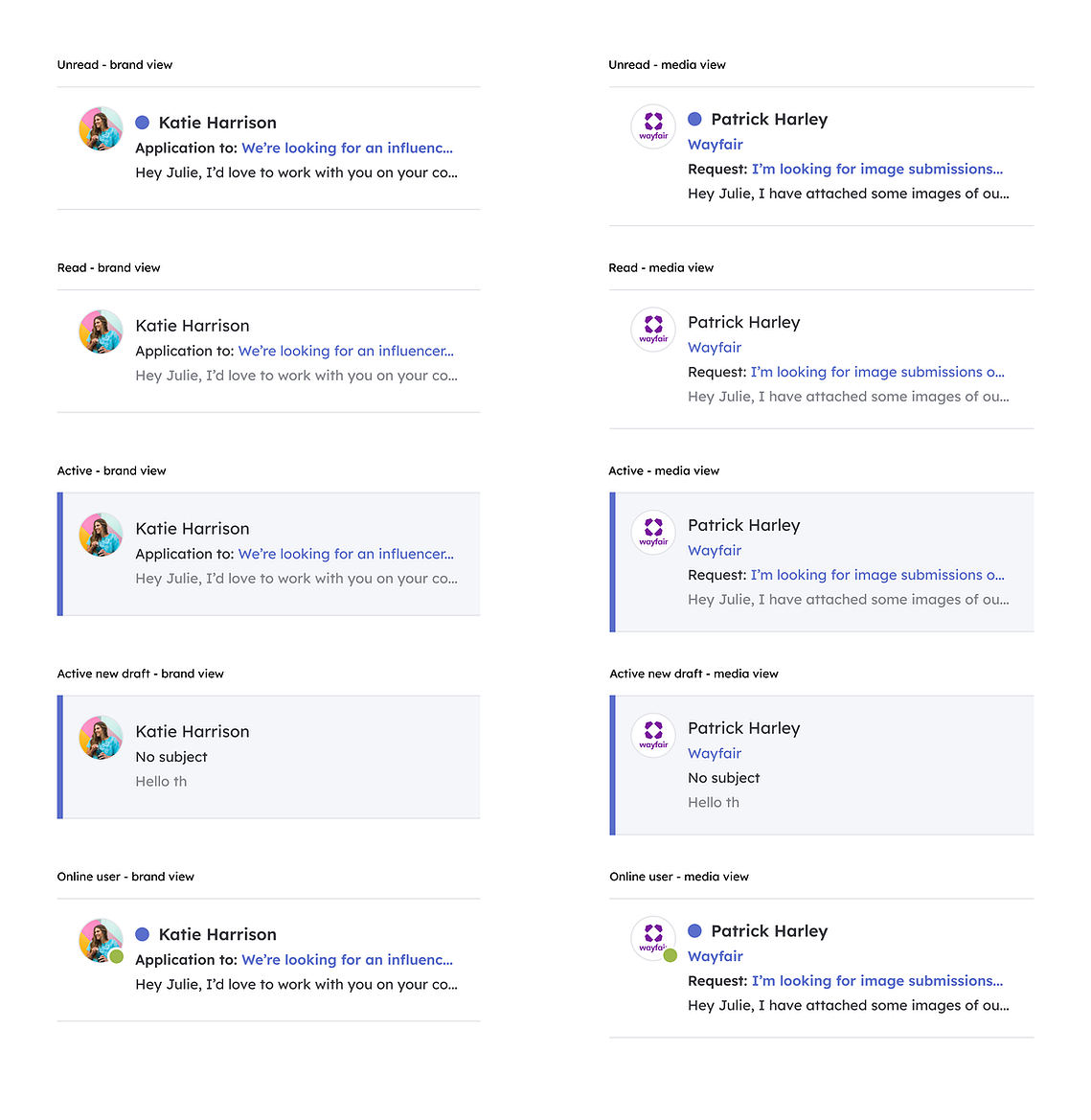Open the influencer application link in the Read brand view
The height and width of the screenshot is (1120, 1091).
[346, 351]
